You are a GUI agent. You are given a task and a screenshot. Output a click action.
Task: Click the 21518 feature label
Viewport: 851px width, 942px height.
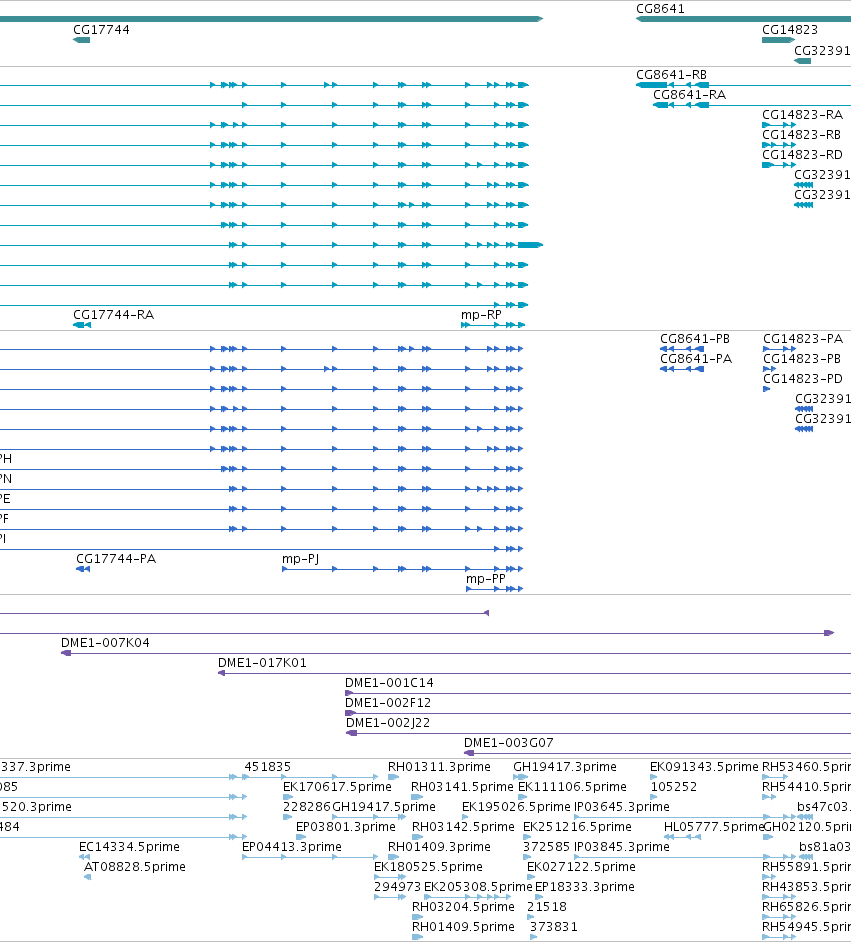547,907
